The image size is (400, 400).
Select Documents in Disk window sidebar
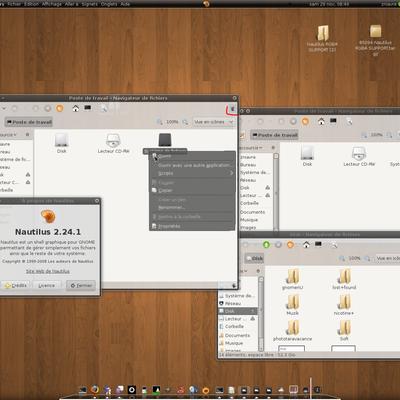(x=237, y=335)
